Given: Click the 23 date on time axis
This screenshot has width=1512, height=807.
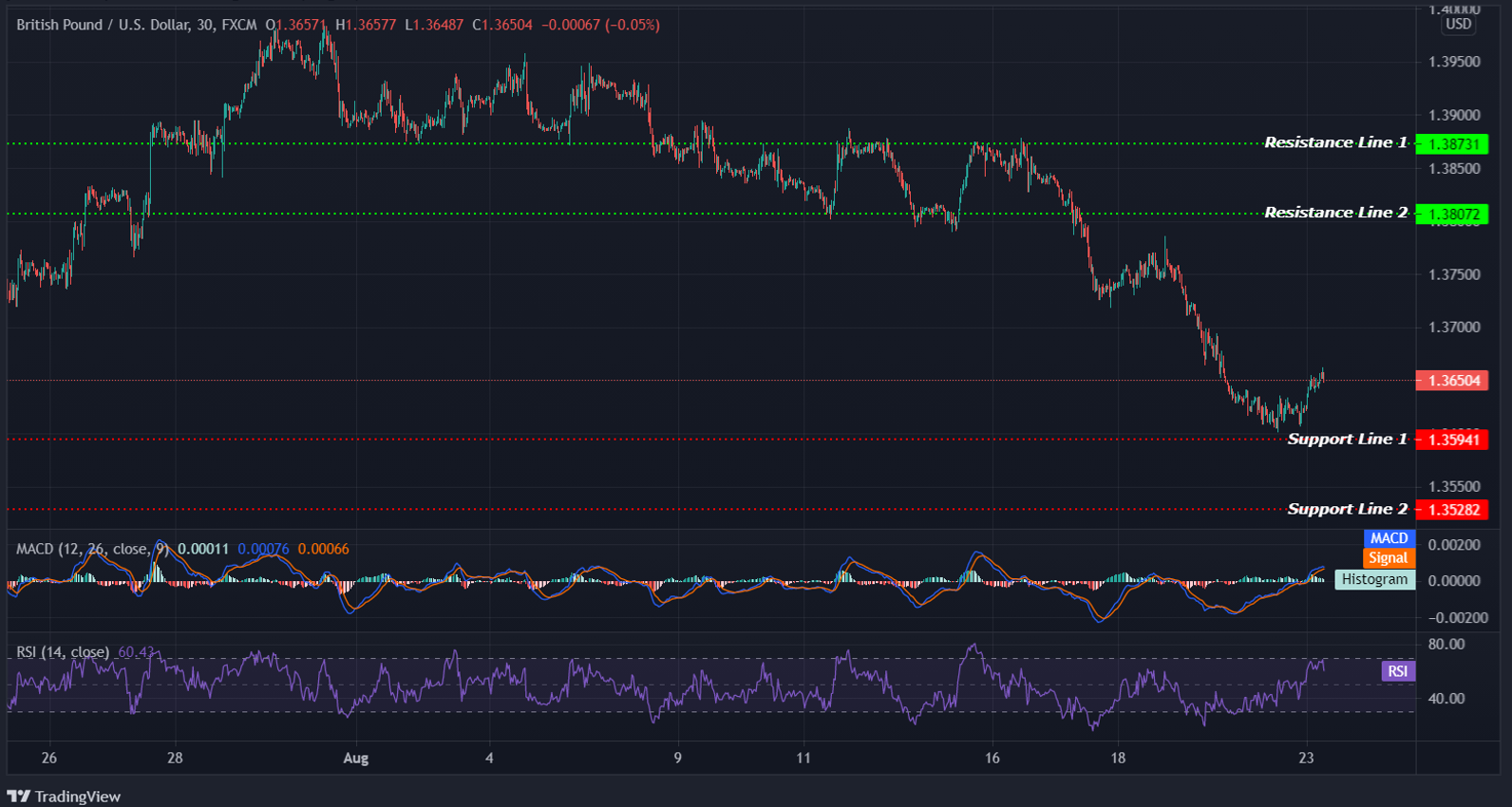Looking at the screenshot, I should click(1307, 758).
